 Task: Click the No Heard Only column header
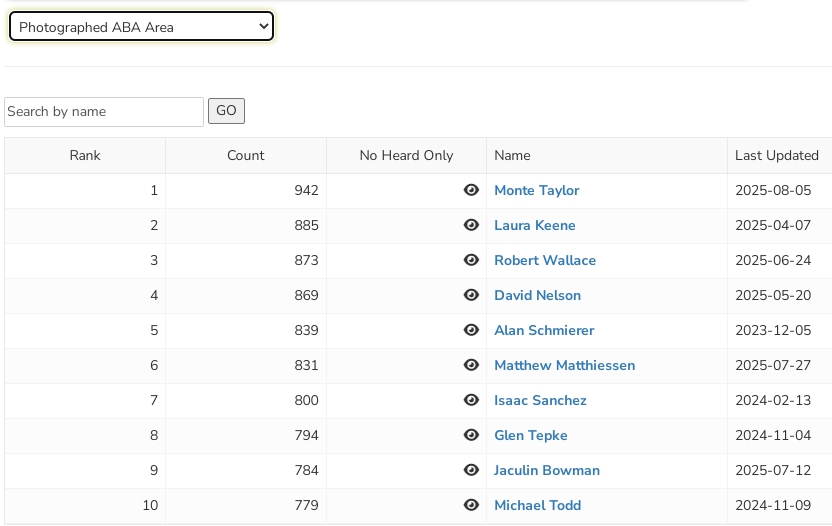point(406,155)
